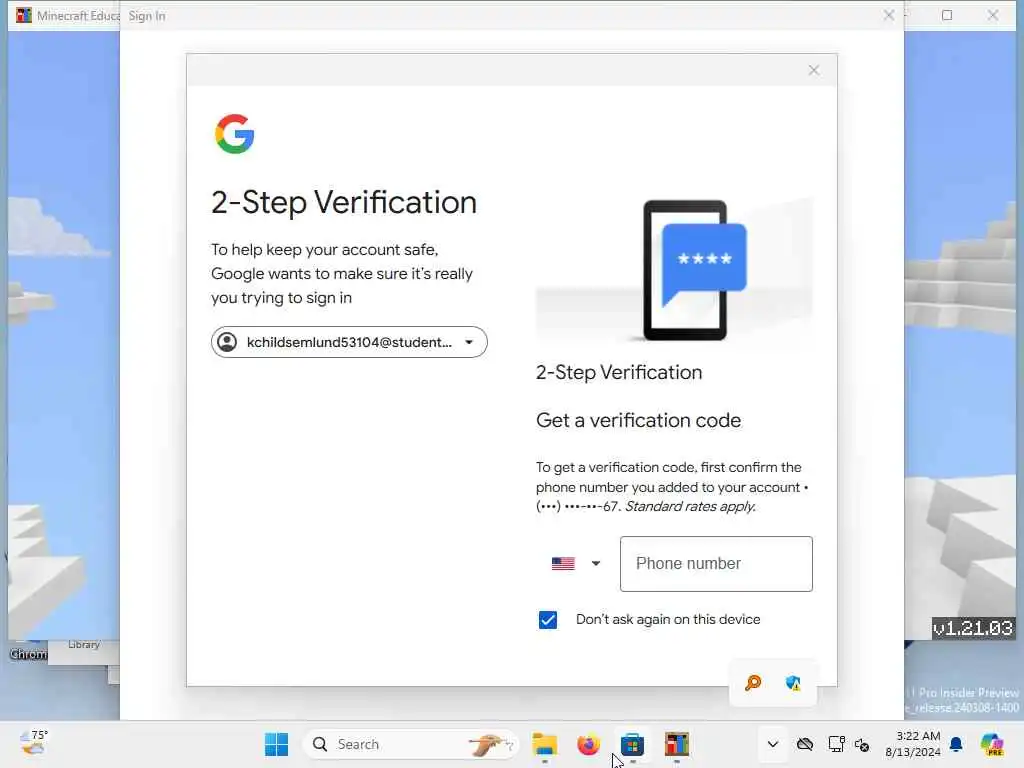
Task: Click the muted volume tray icon
Action: click(862, 744)
